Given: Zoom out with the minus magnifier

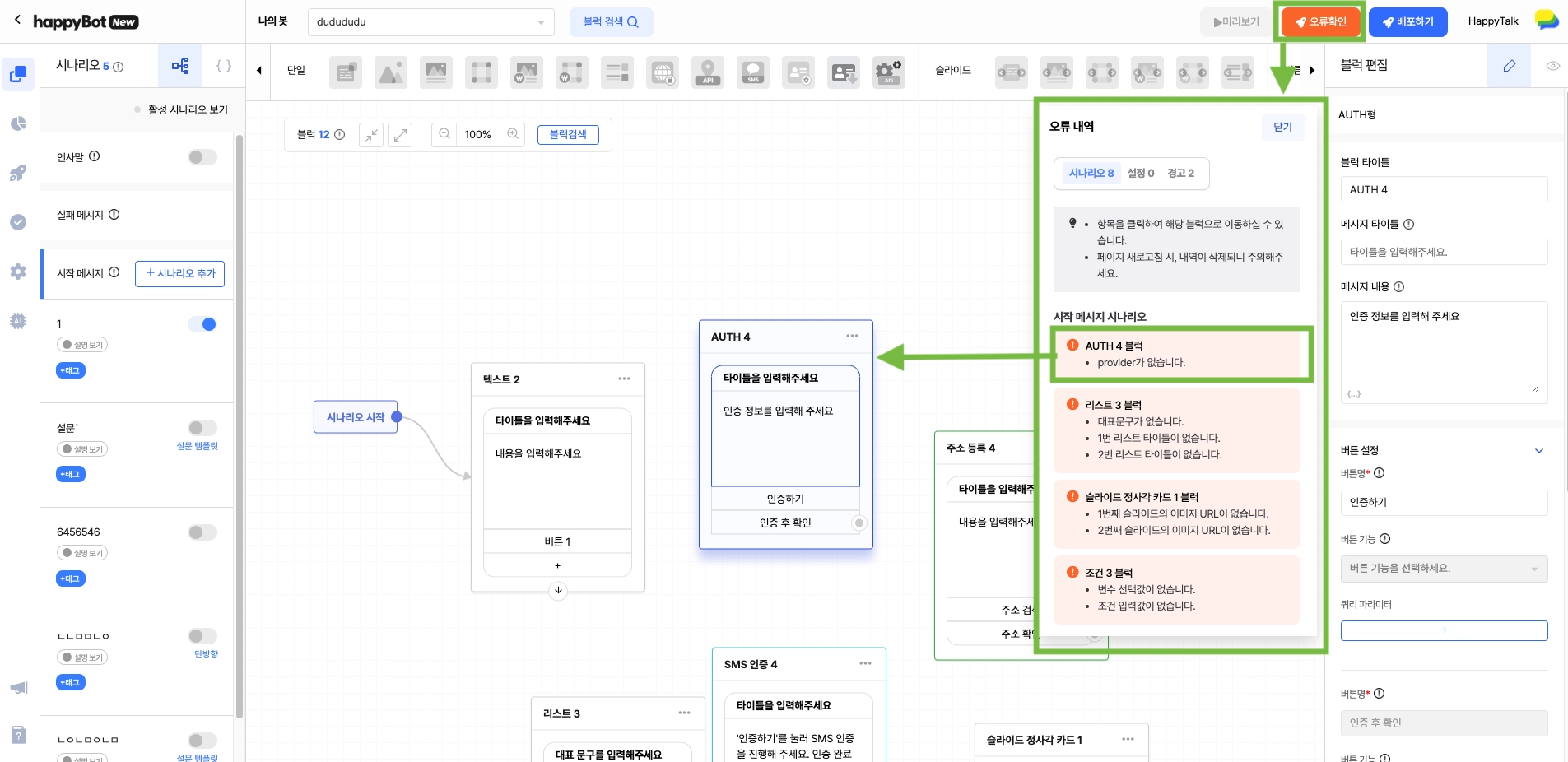Looking at the screenshot, I should pos(444,134).
